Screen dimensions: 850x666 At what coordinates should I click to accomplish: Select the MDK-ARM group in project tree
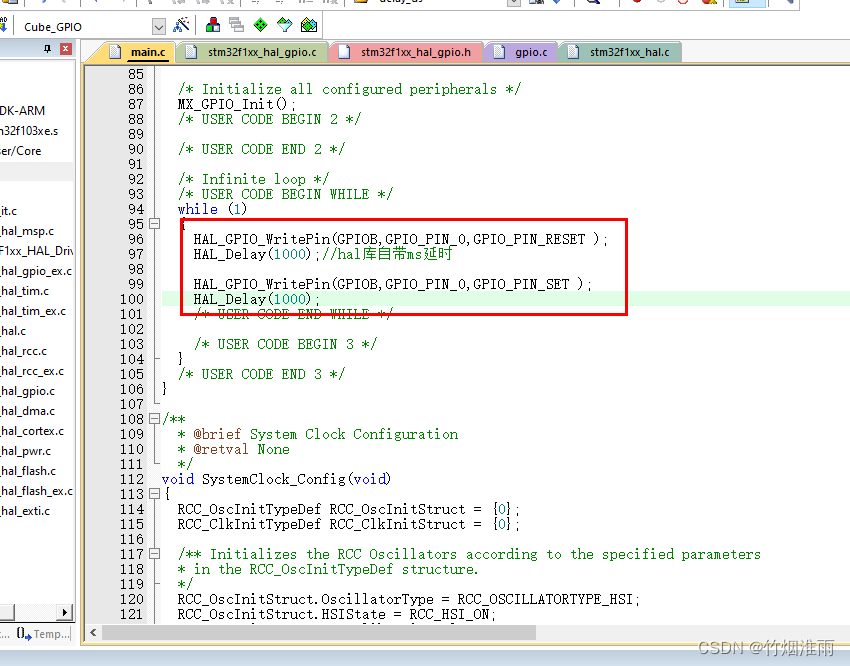click(x=23, y=111)
